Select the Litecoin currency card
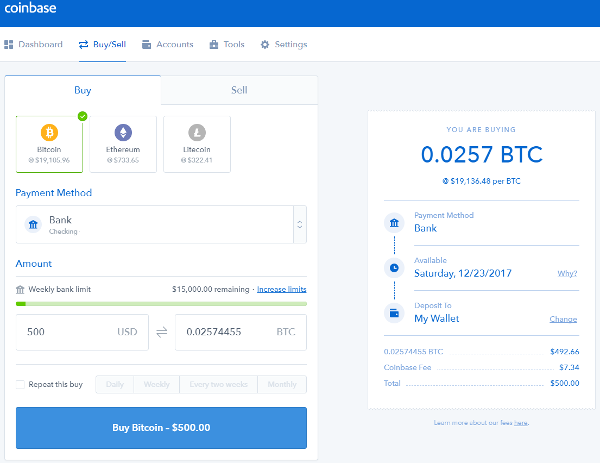Image resolution: width=600 pixels, height=463 pixels. coord(197,144)
